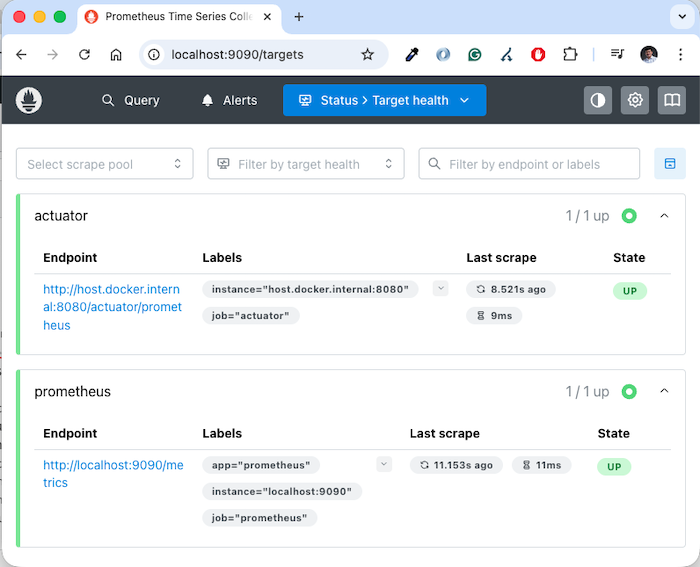The width and height of the screenshot is (700, 567).
Task: Open the Select scrape pool dropdown
Action: pyautogui.click(x=105, y=164)
